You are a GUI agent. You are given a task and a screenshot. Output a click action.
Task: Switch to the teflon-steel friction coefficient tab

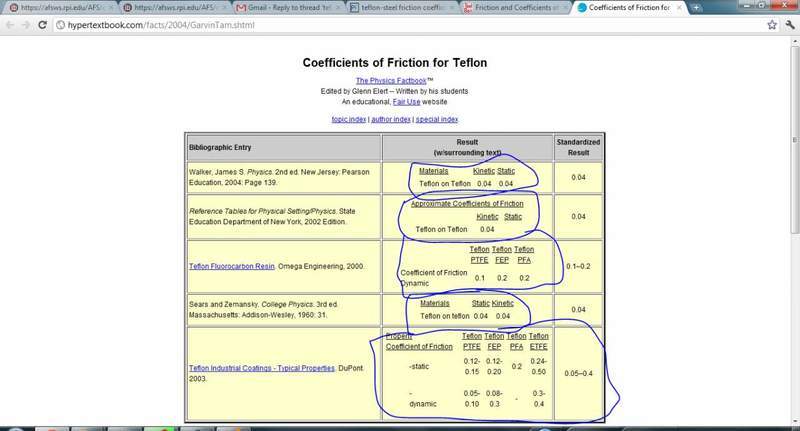pos(402,8)
